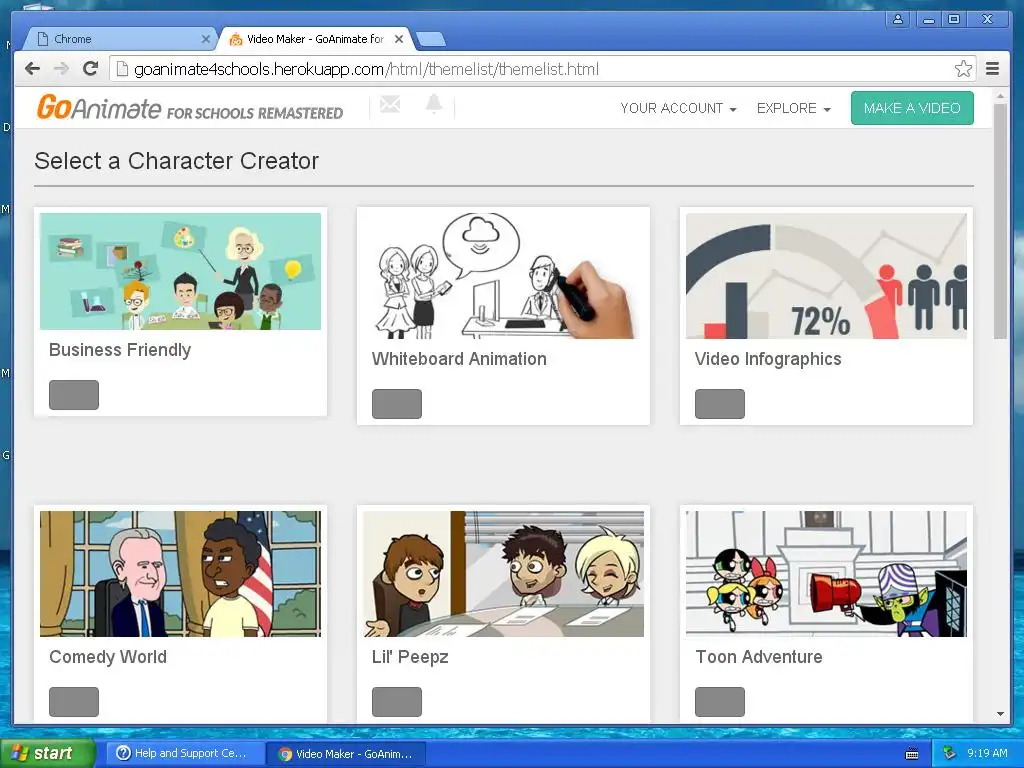Viewport: 1024px width, 768px height.
Task: Open the Whiteboard Animation theme thumbnail
Action: coord(503,276)
